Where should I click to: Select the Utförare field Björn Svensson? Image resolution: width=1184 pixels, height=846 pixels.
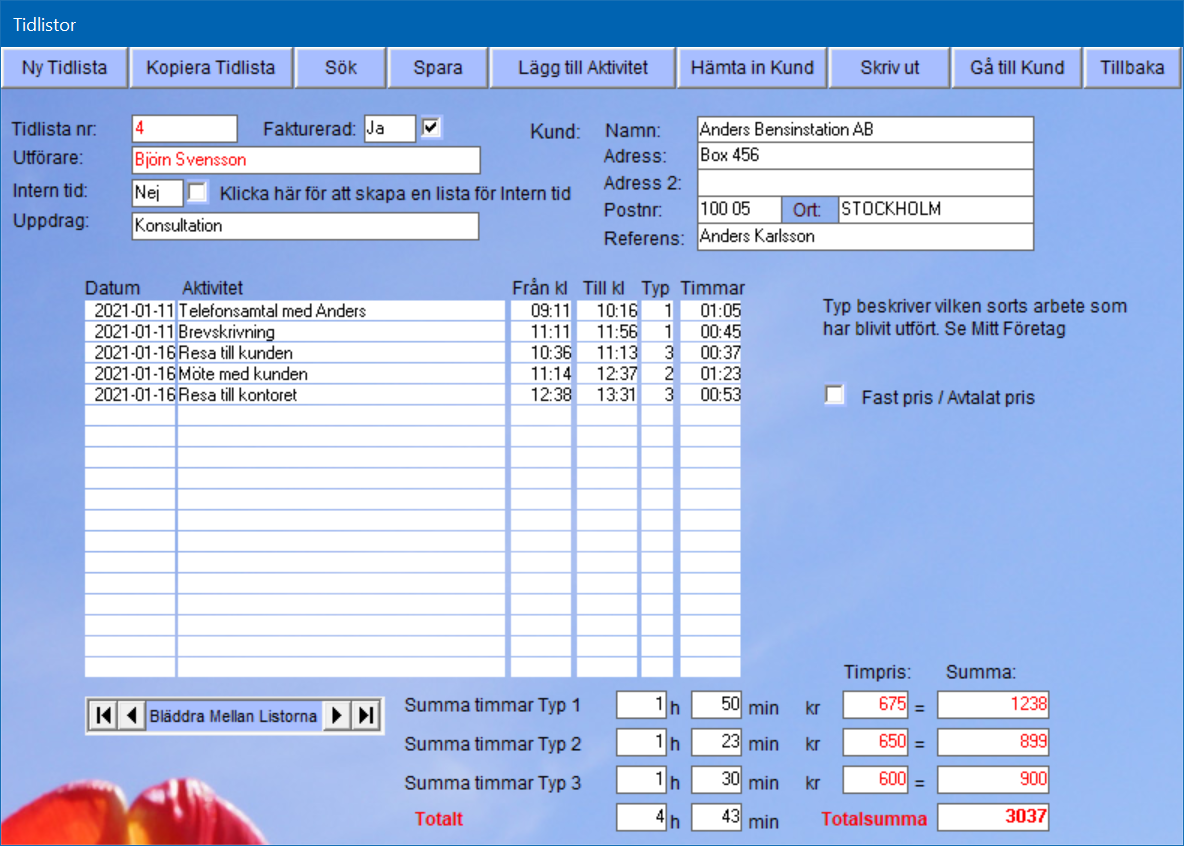pos(305,160)
